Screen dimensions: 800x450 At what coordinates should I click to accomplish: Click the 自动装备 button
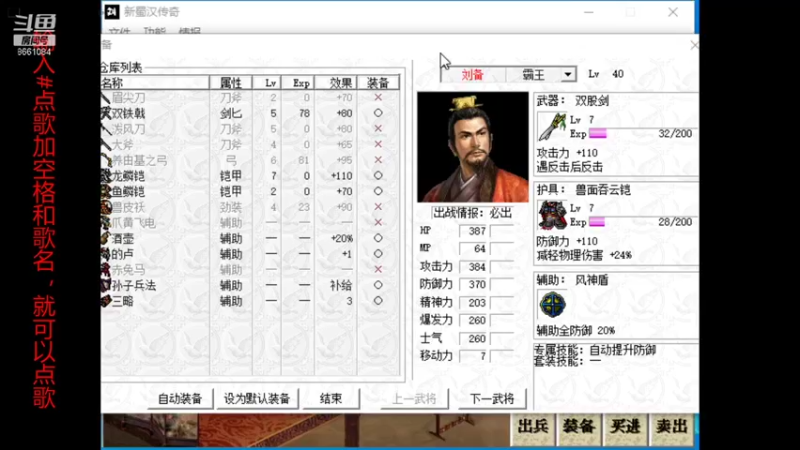coord(180,398)
